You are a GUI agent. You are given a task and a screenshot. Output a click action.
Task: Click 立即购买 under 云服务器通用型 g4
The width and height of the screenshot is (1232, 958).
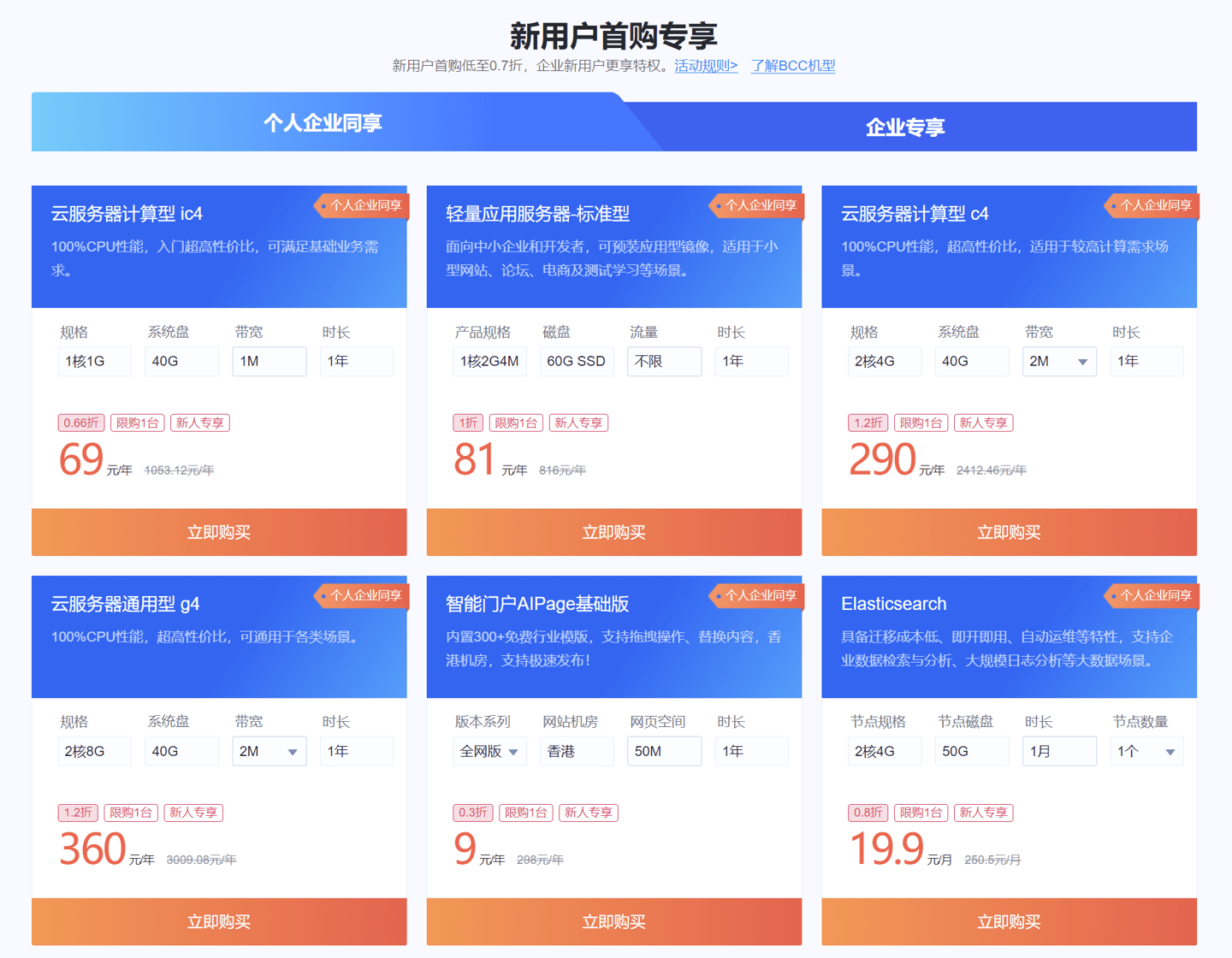(x=219, y=921)
